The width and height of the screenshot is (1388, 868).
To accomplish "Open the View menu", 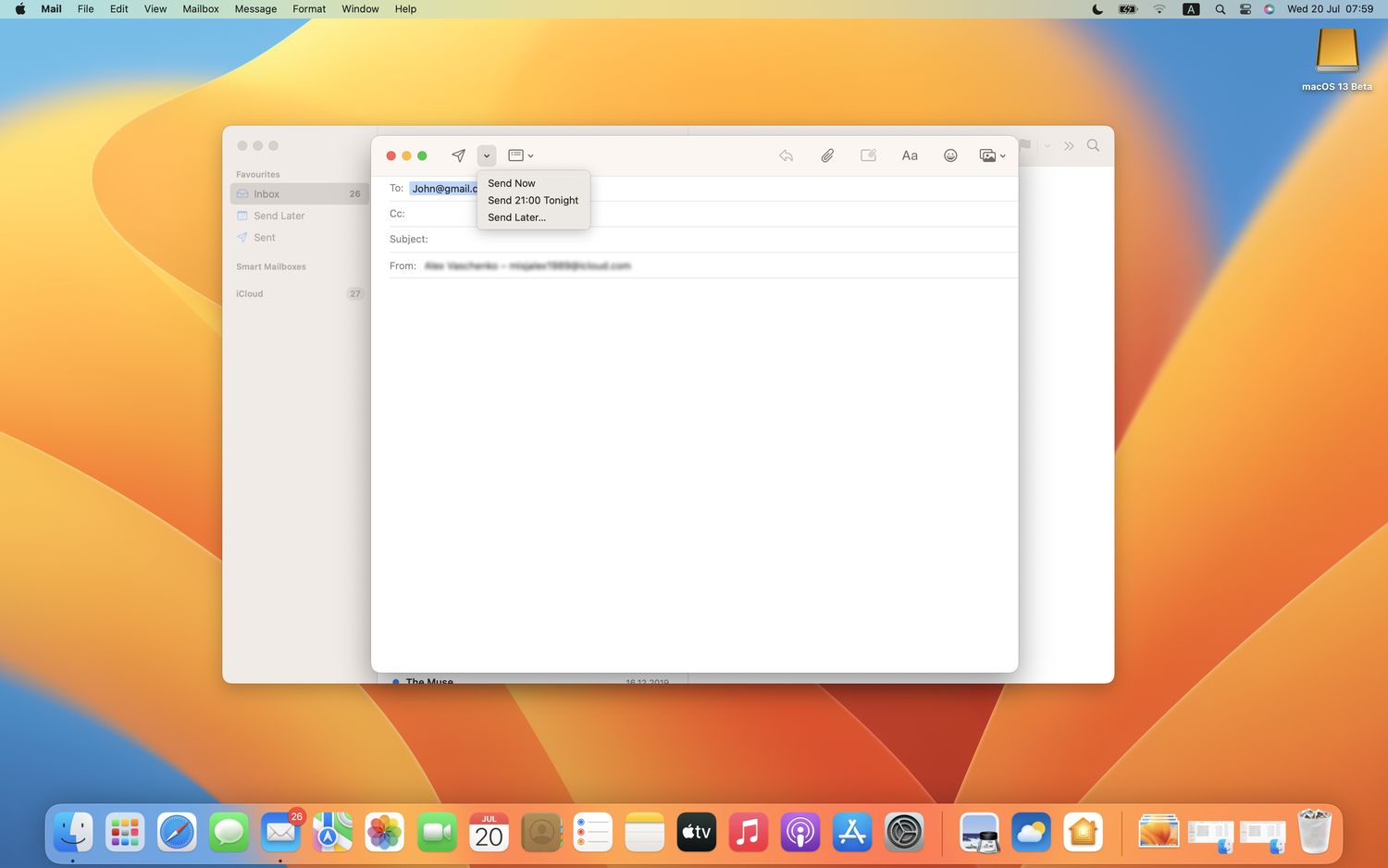I will click(155, 9).
